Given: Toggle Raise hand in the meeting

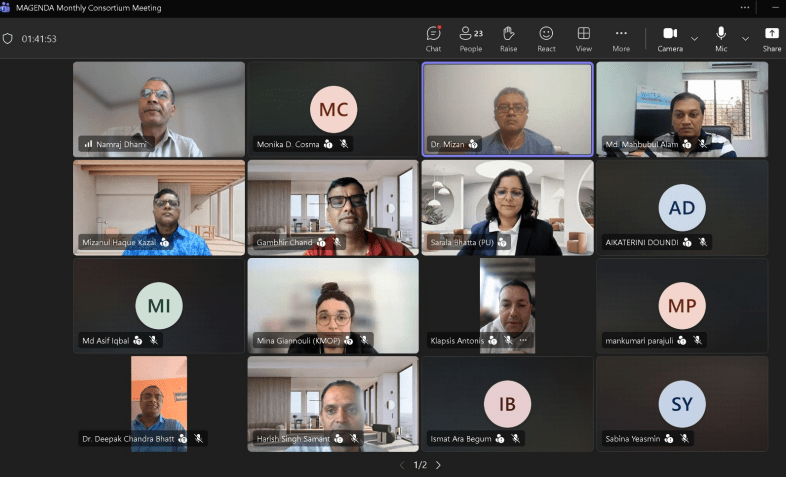Looking at the screenshot, I should click(x=508, y=38).
